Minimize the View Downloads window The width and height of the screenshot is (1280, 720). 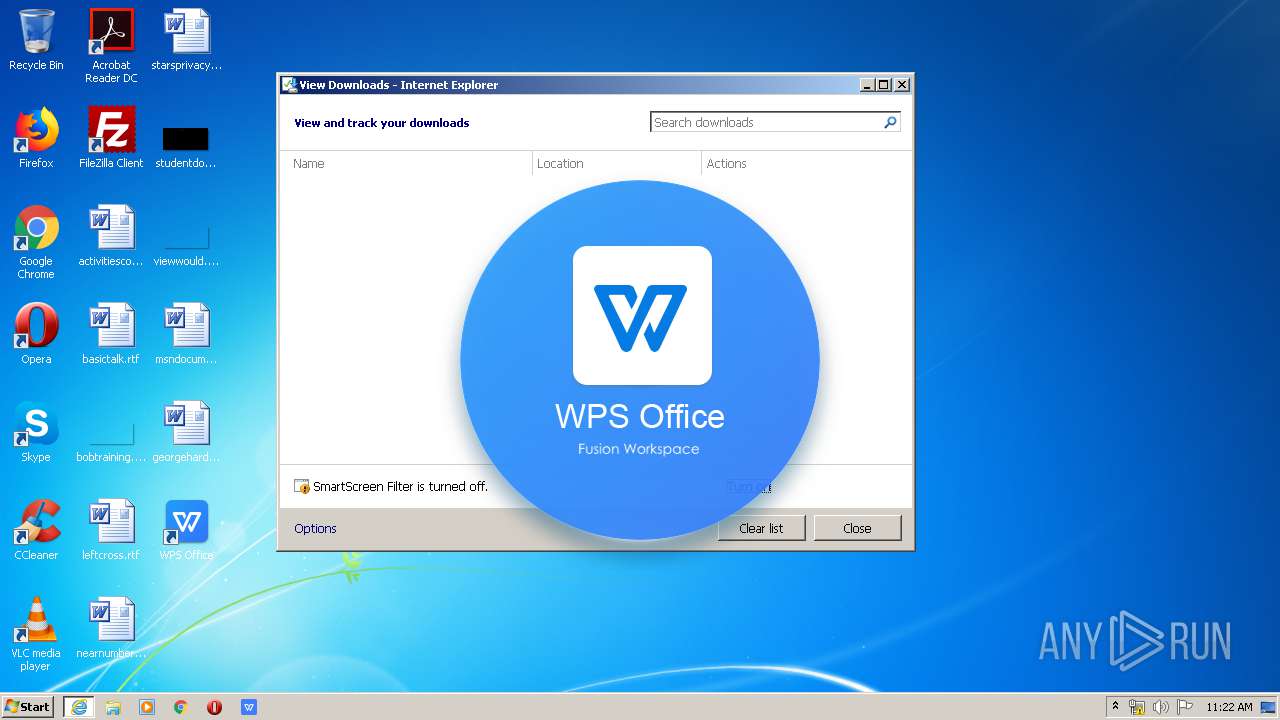867,85
